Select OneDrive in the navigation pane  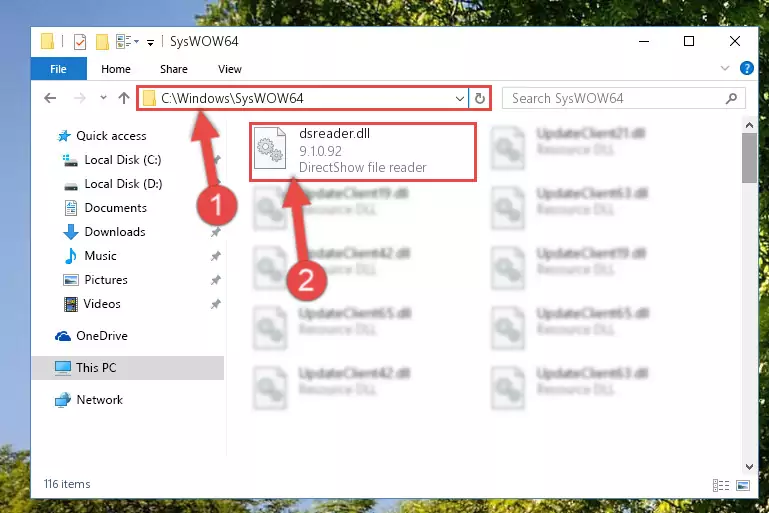[x=102, y=336]
